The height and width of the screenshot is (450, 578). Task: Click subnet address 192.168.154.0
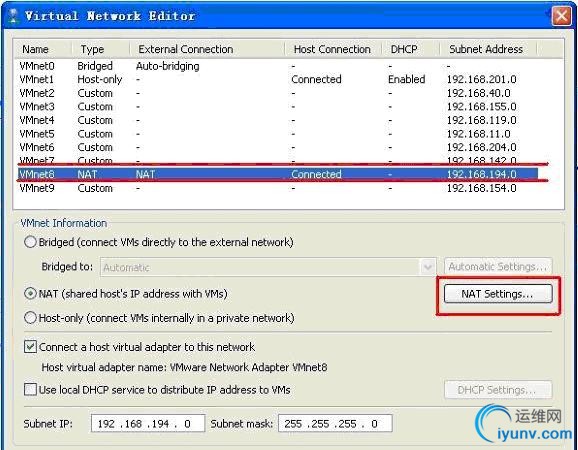coord(481,188)
